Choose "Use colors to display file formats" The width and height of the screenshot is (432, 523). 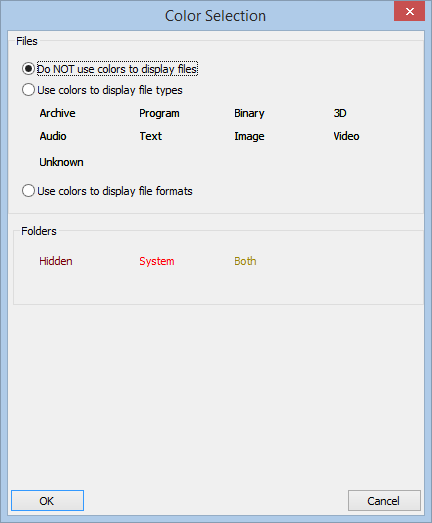[107, 191]
